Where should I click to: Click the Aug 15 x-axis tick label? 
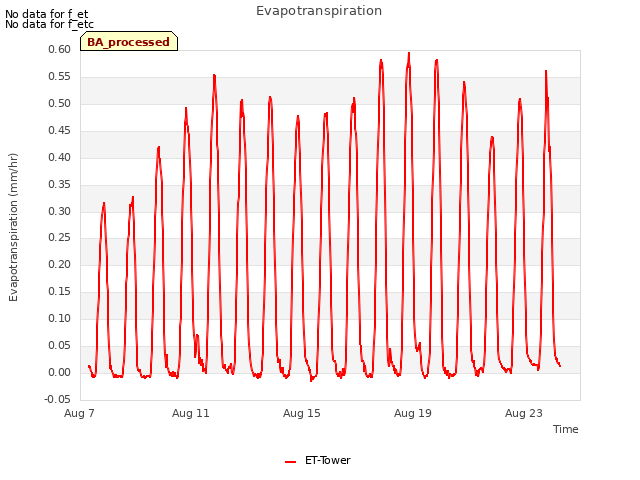click(302, 413)
